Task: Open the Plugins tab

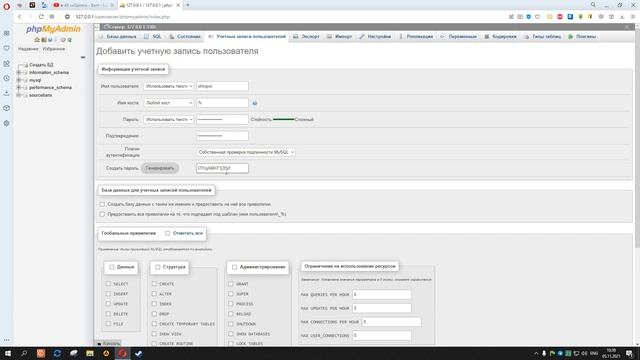Action: point(582,37)
